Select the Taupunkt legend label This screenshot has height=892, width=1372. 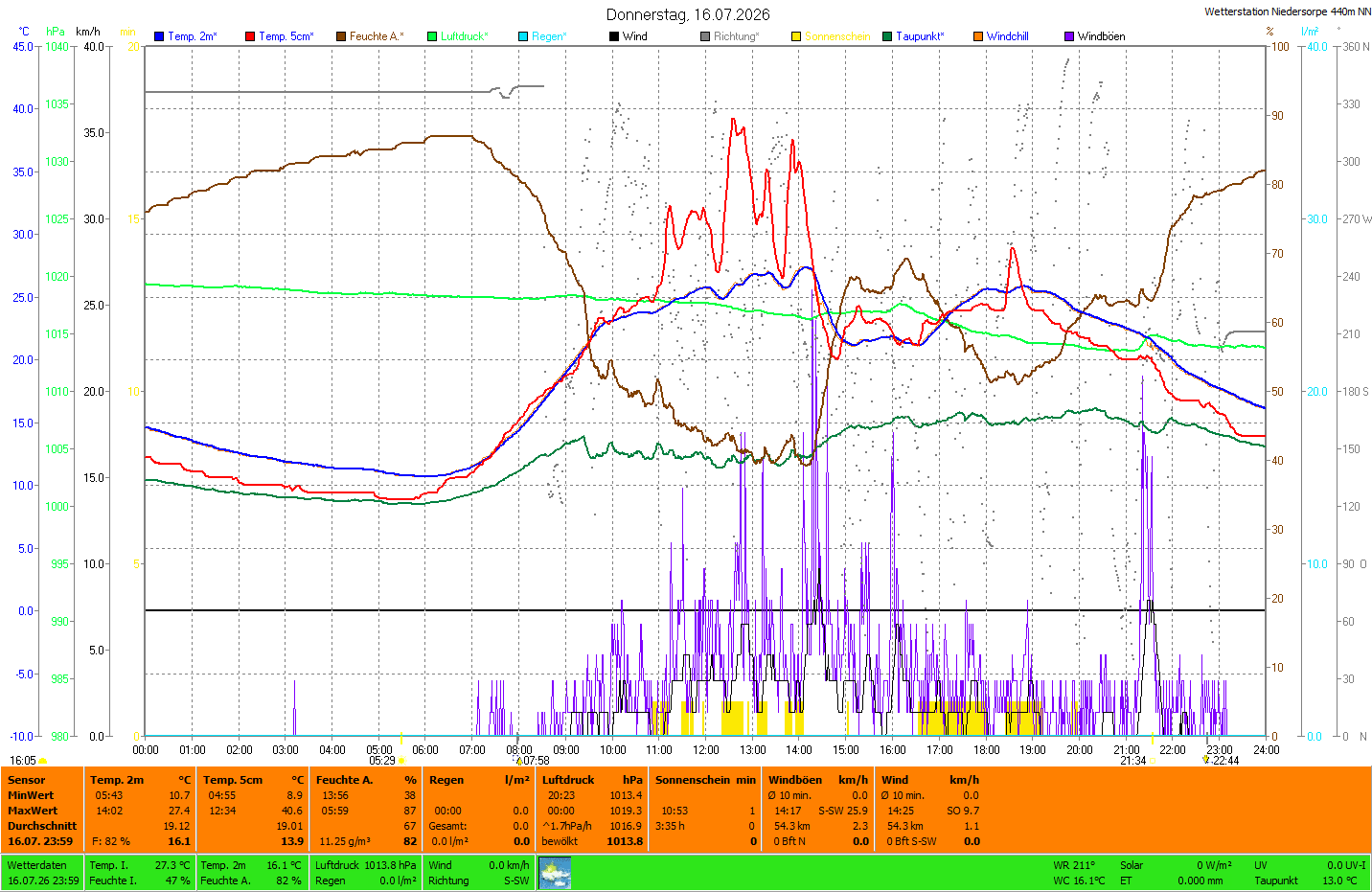[920, 36]
